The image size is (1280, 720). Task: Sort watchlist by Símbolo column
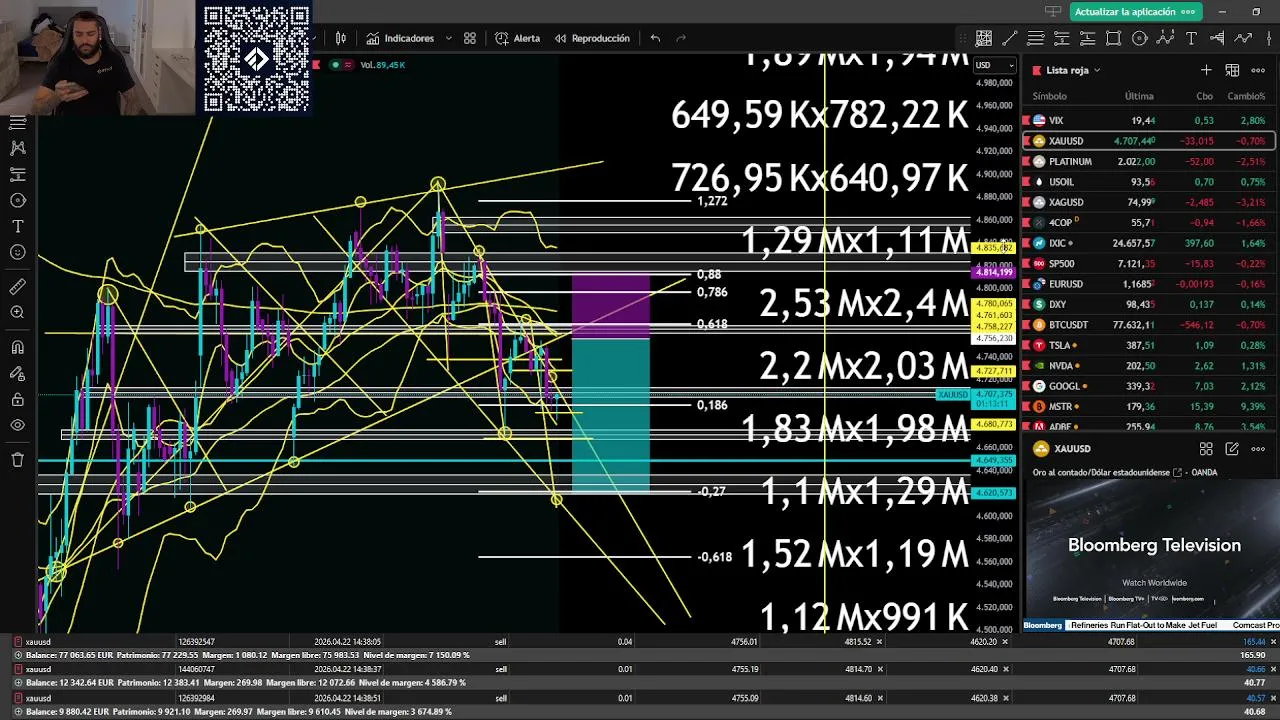click(x=1049, y=96)
